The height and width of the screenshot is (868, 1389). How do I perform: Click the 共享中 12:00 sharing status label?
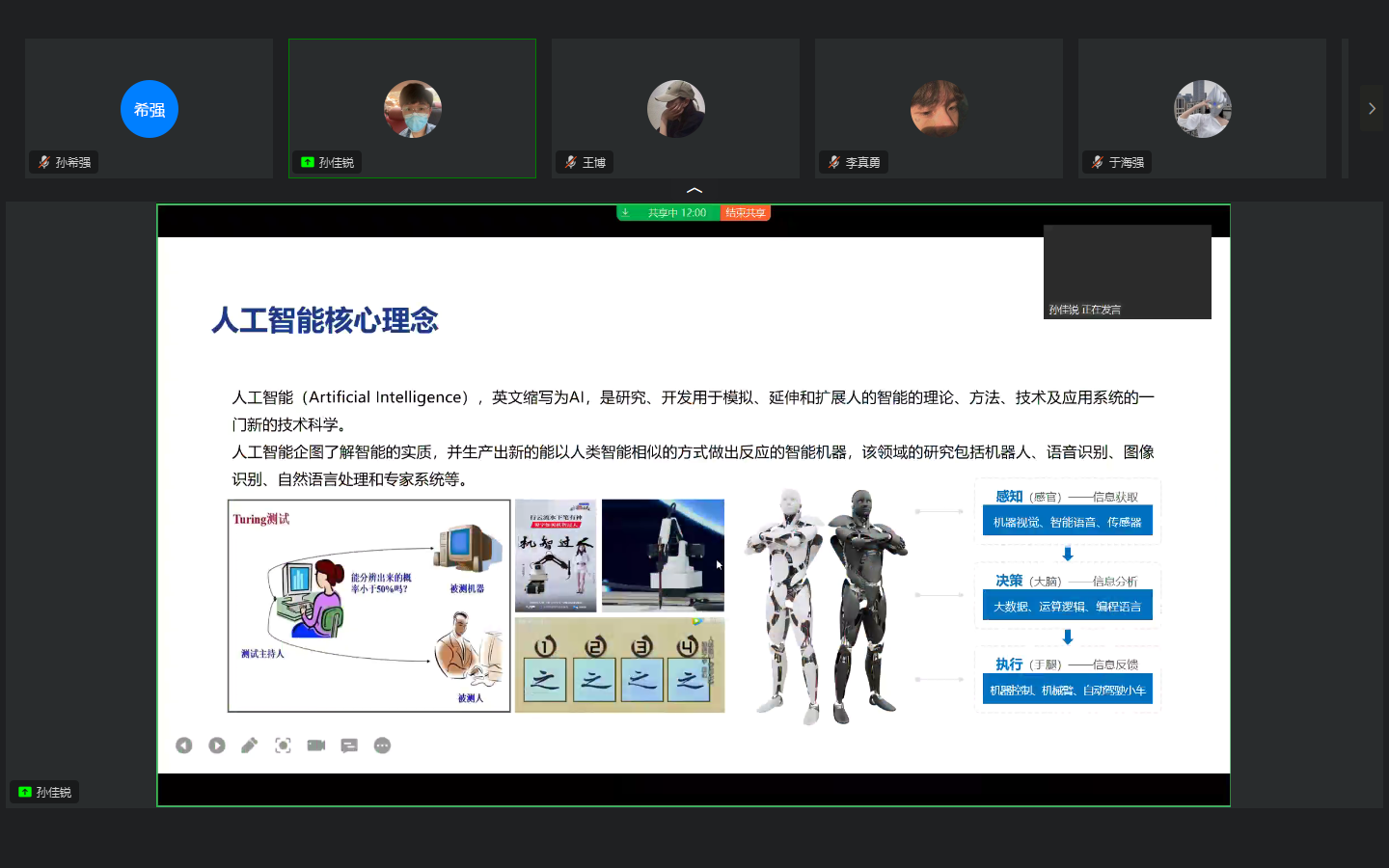tap(676, 213)
